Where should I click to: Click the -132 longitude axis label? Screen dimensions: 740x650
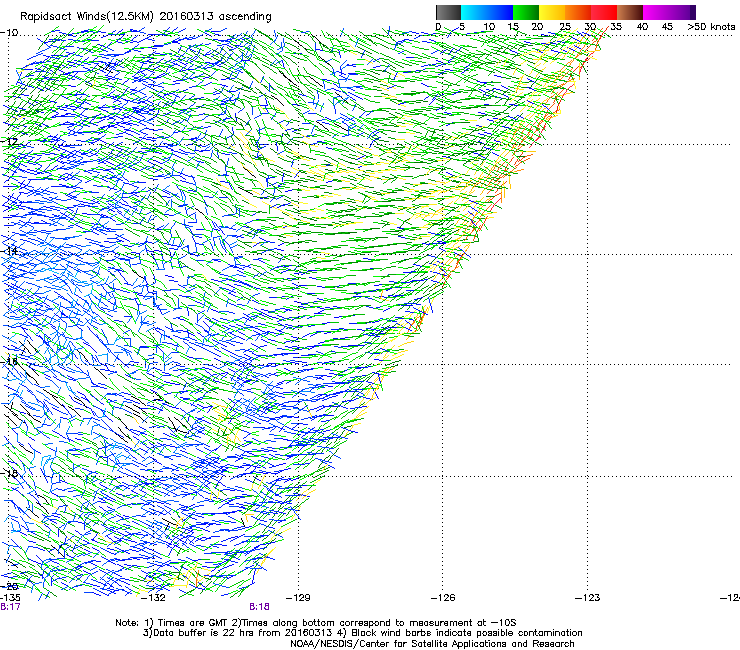(154, 598)
